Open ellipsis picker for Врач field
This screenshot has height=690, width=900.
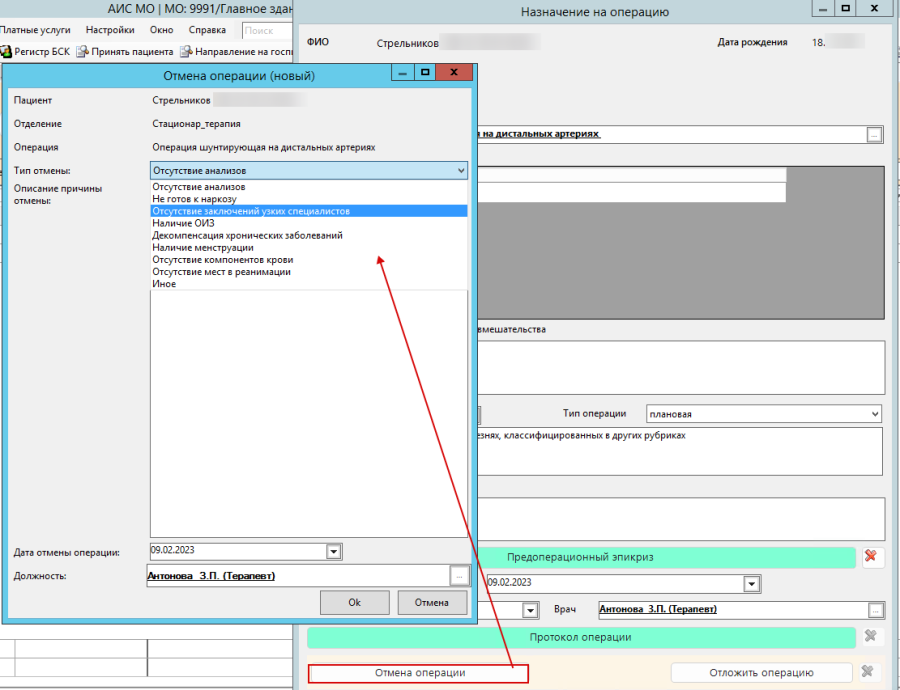point(875,610)
